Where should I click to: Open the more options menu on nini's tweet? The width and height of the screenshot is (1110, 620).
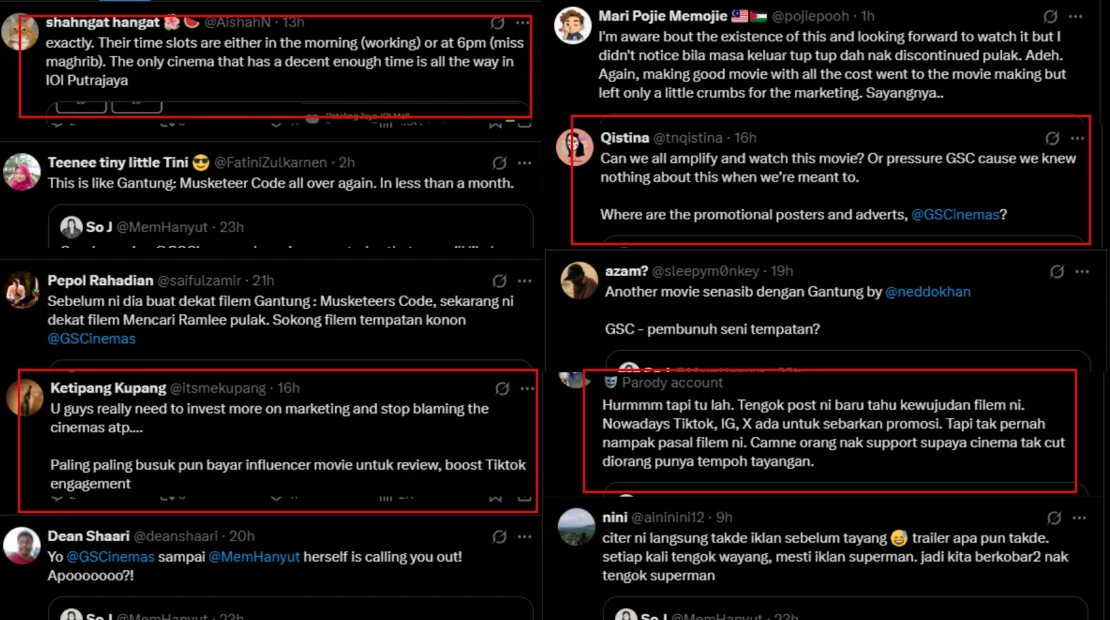pyautogui.click(x=1079, y=517)
